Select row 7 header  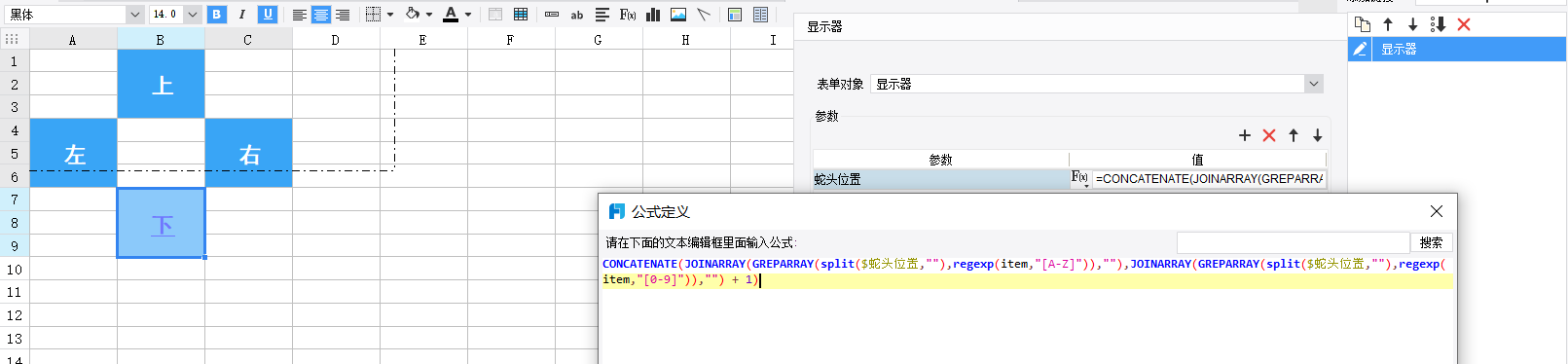15,200
